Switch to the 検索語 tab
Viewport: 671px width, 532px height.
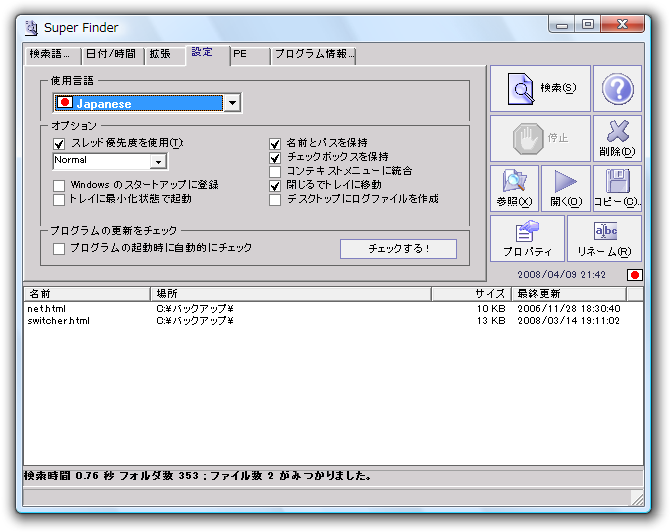coord(53,56)
